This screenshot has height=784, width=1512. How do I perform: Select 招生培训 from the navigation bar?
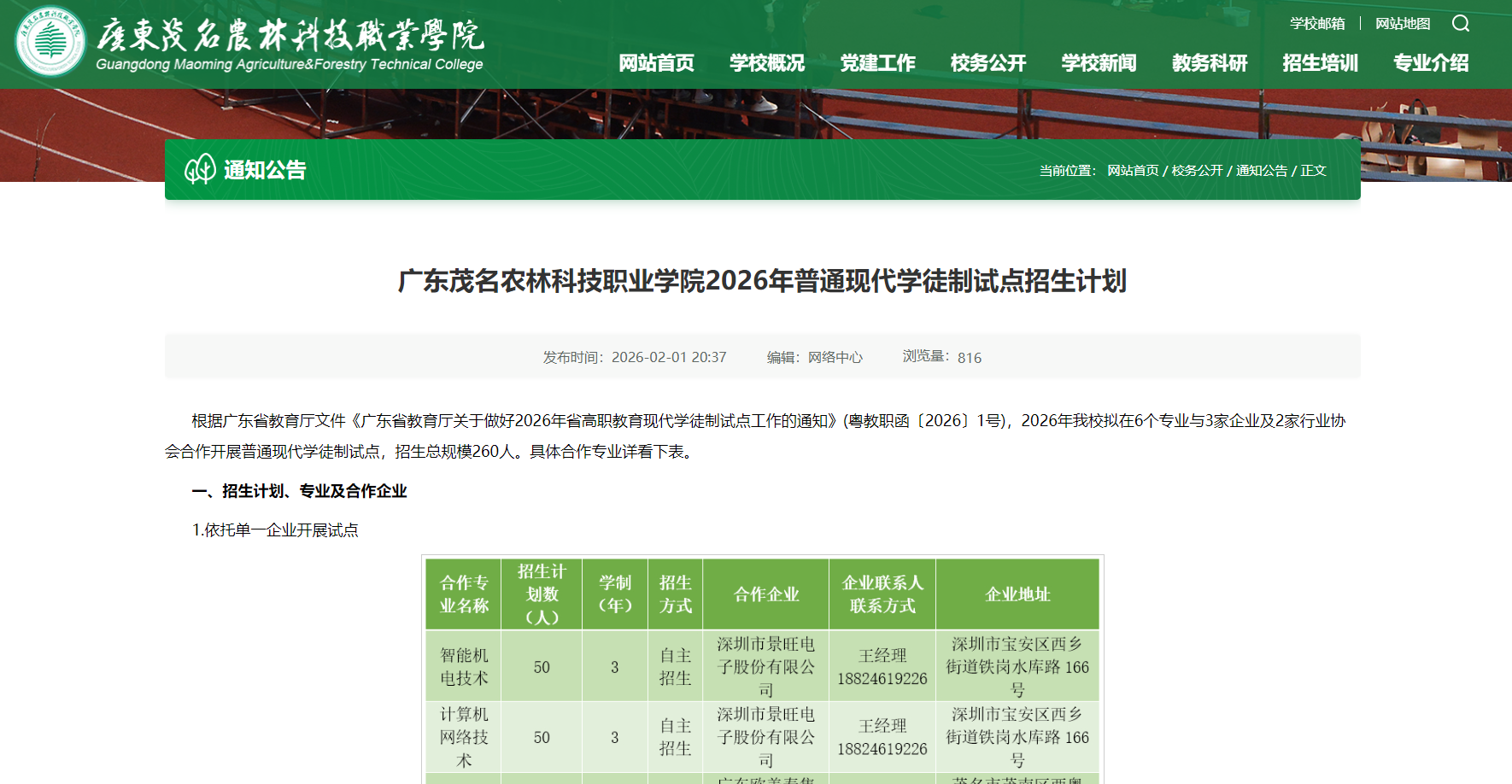pos(1318,63)
